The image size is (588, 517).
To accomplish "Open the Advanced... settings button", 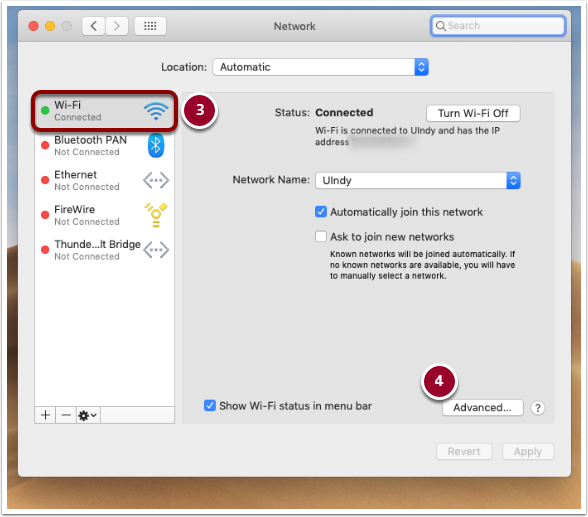I will pos(482,408).
